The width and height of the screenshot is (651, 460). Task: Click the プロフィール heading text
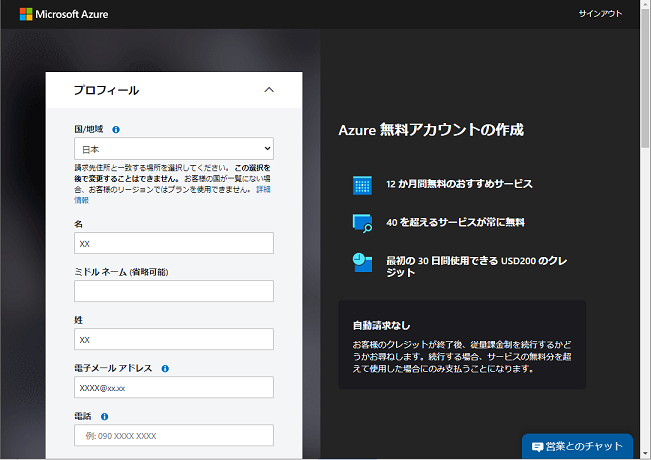tap(106, 90)
